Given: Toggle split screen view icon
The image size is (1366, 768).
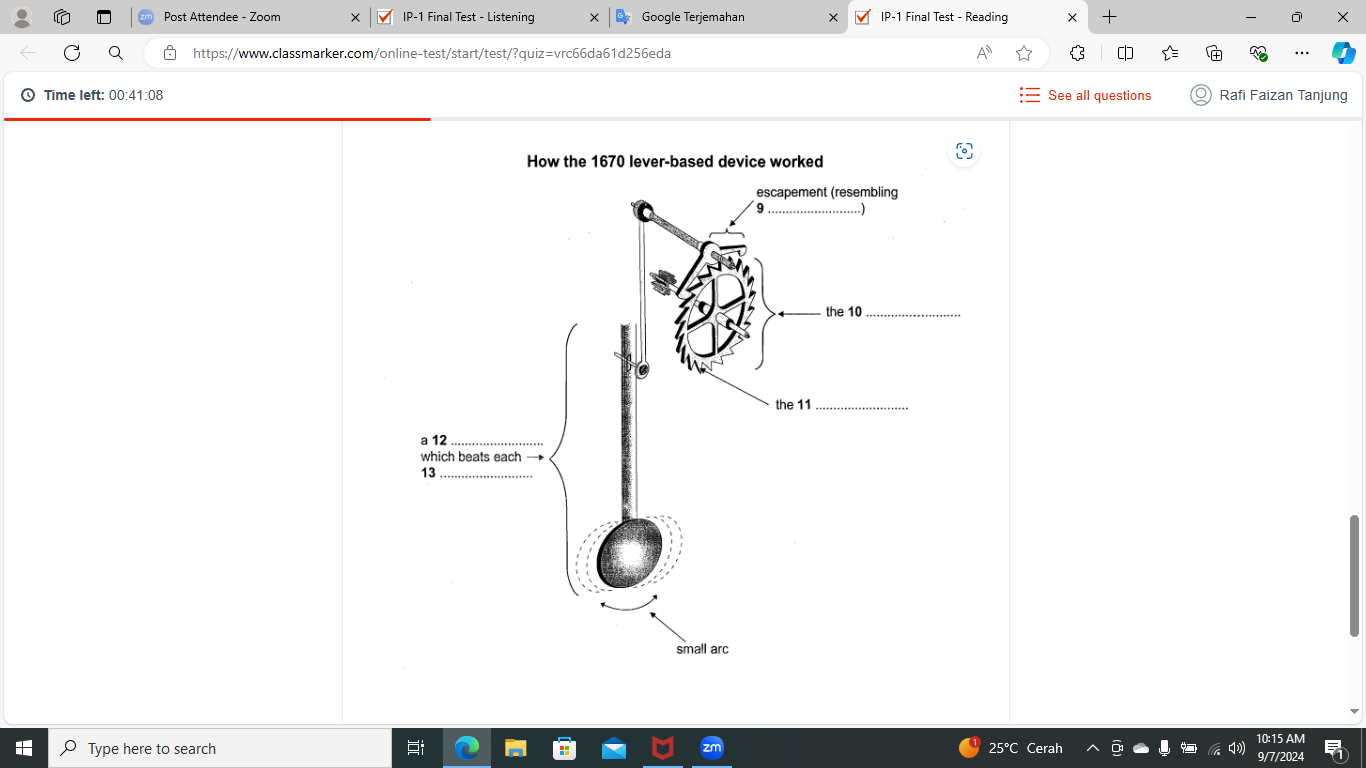Looking at the screenshot, I should pyautogui.click(x=1125, y=53).
